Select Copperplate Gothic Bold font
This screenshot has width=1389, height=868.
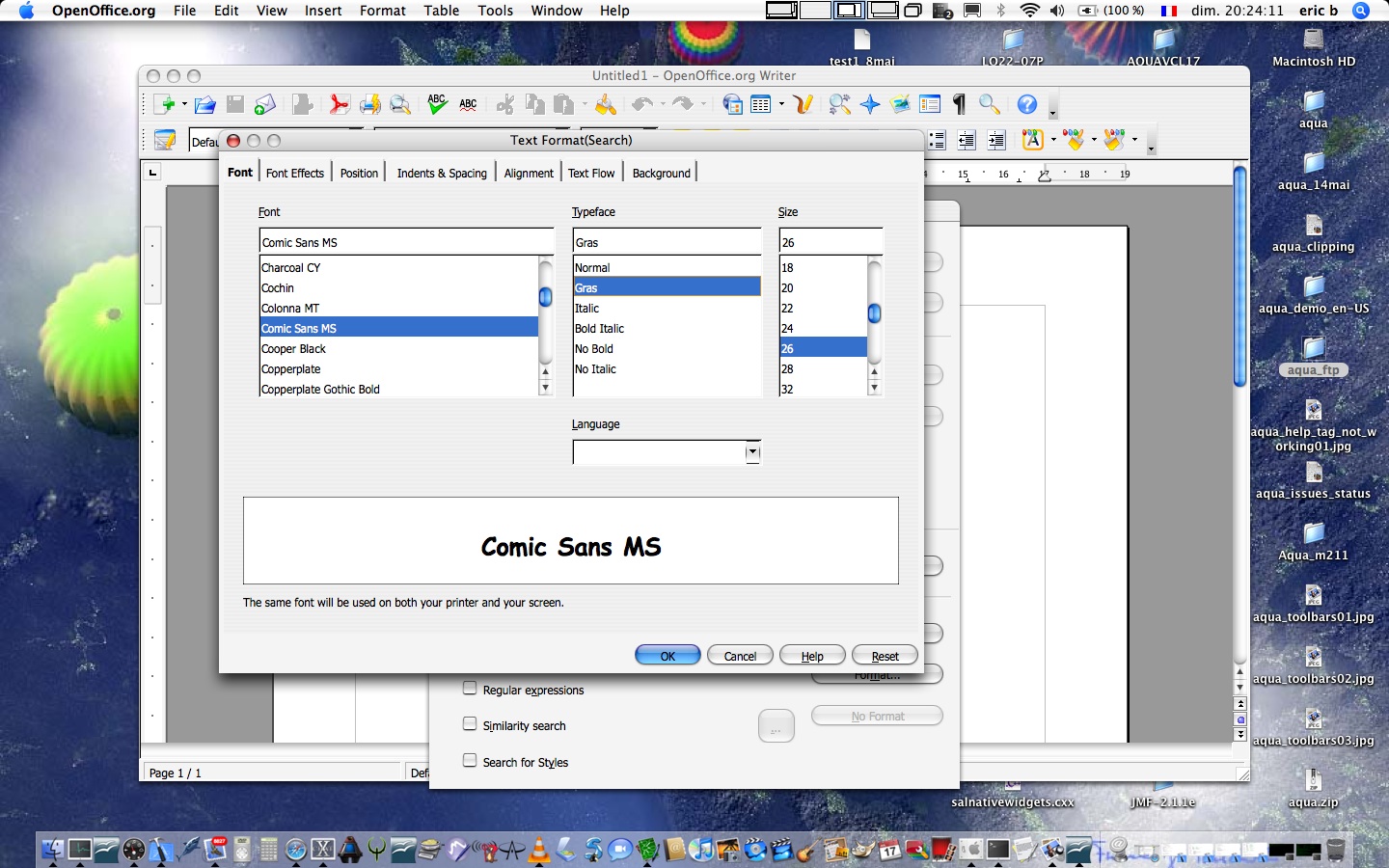398,389
